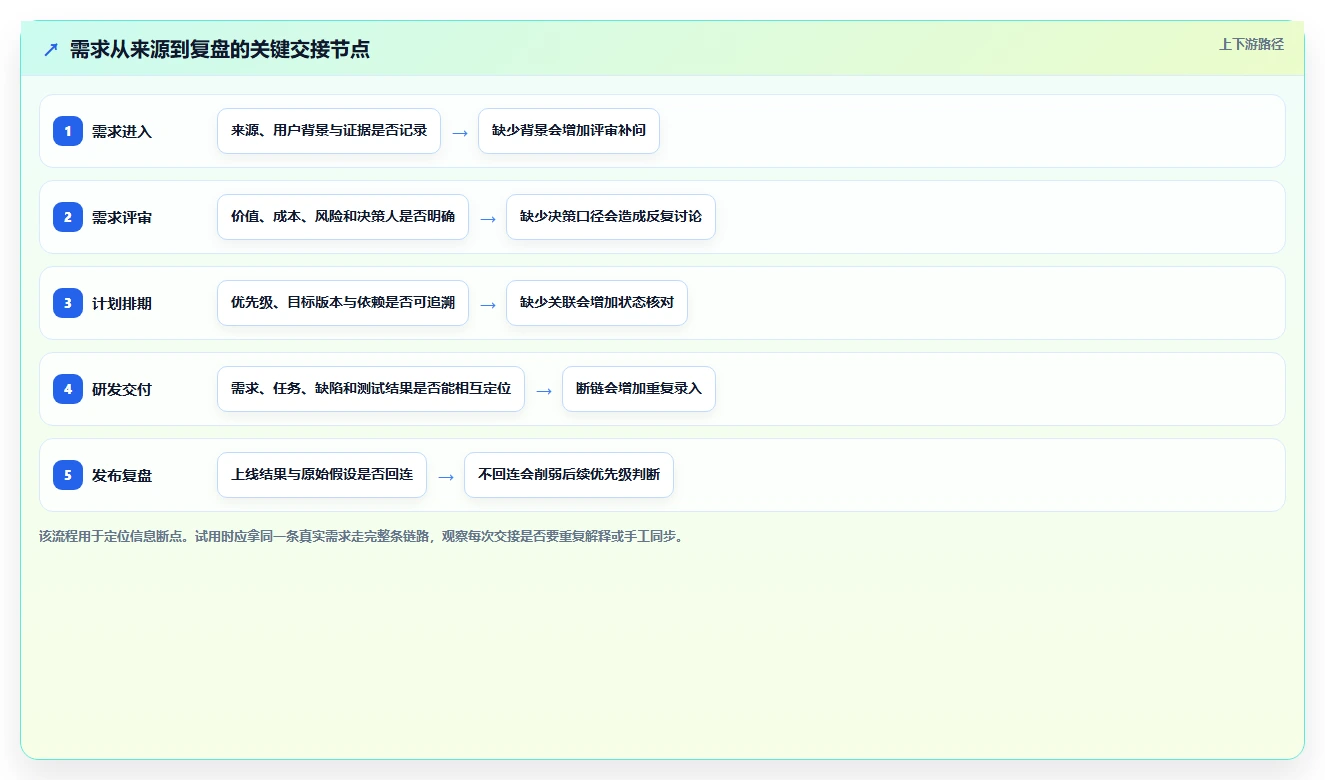The image size is (1325, 780).
Task: Select step number 2 badge
Action: pyautogui.click(x=68, y=217)
